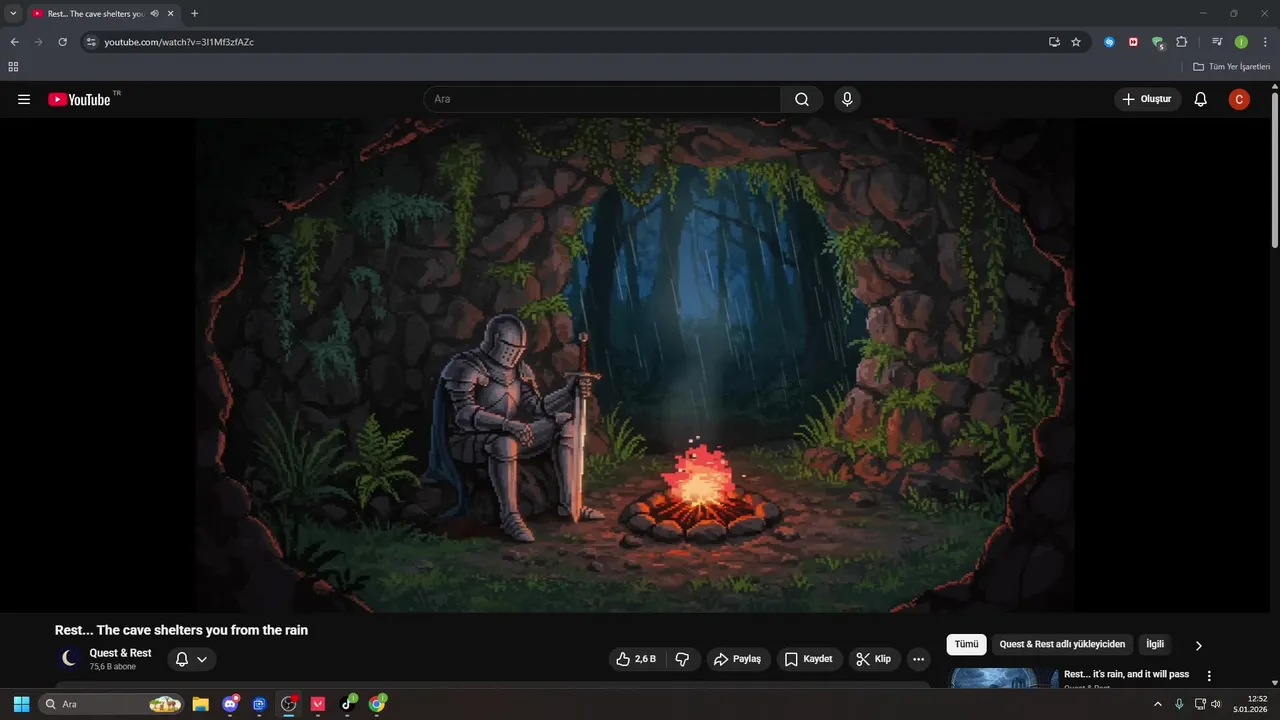The image size is (1280, 720).
Task: Open the account avatar menu labeled C
Action: (1239, 99)
